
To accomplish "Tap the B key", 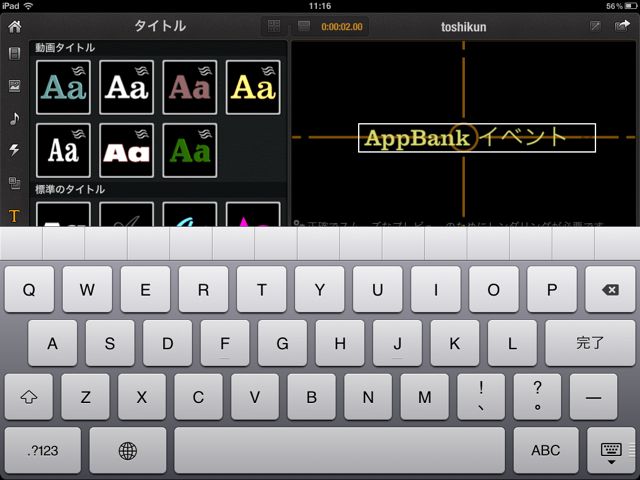I will click(311, 397).
